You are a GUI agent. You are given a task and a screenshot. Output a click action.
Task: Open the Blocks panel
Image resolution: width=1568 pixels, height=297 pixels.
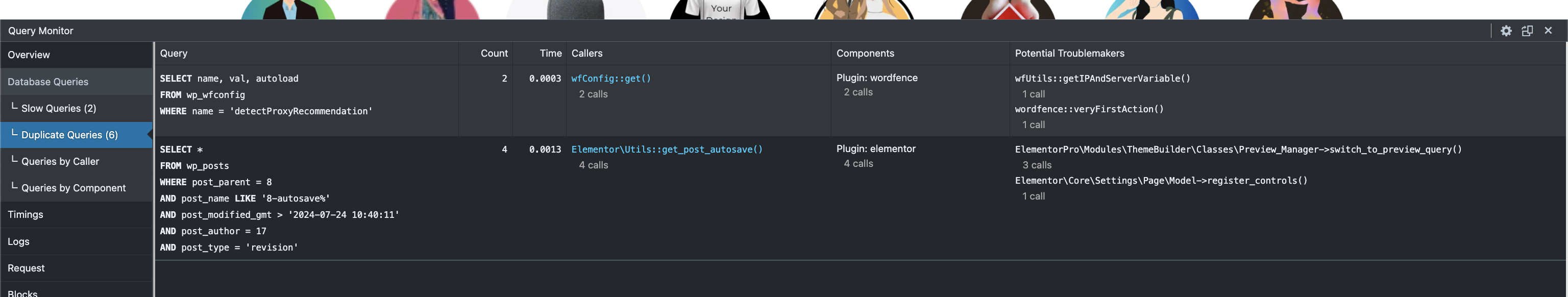pos(22,293)
